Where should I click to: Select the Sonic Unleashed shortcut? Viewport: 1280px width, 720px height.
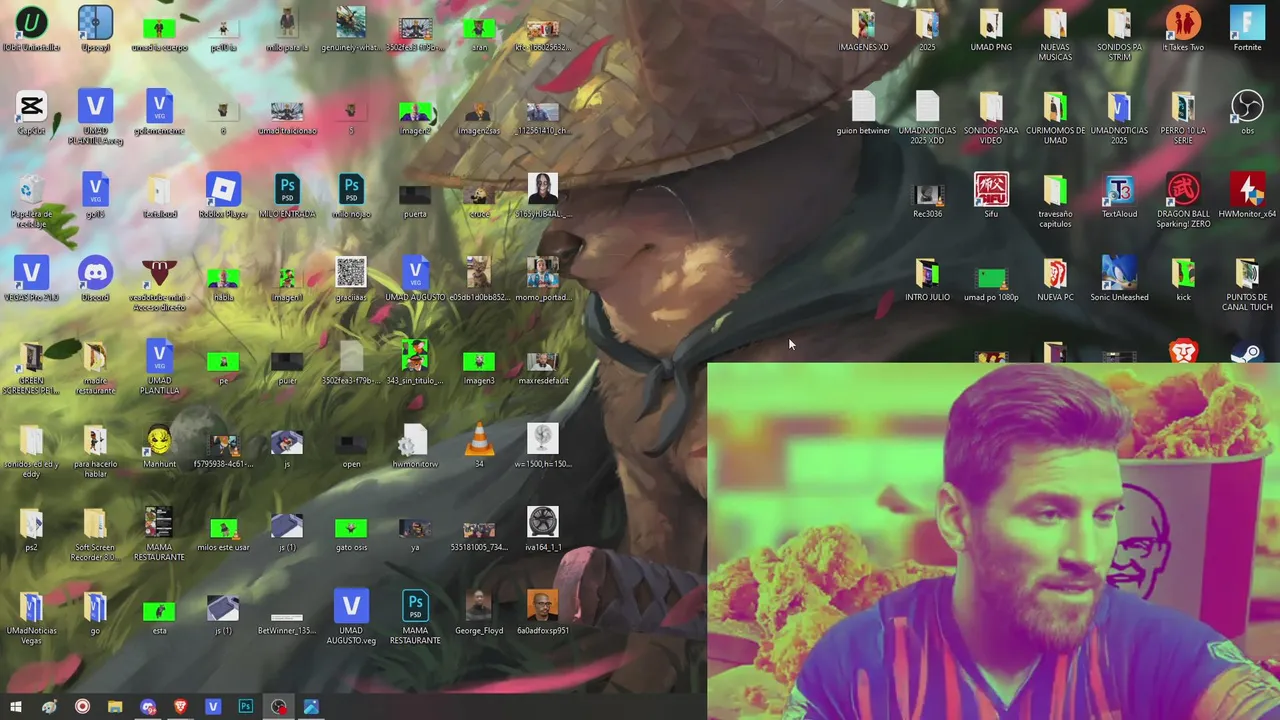point(1119,279)
